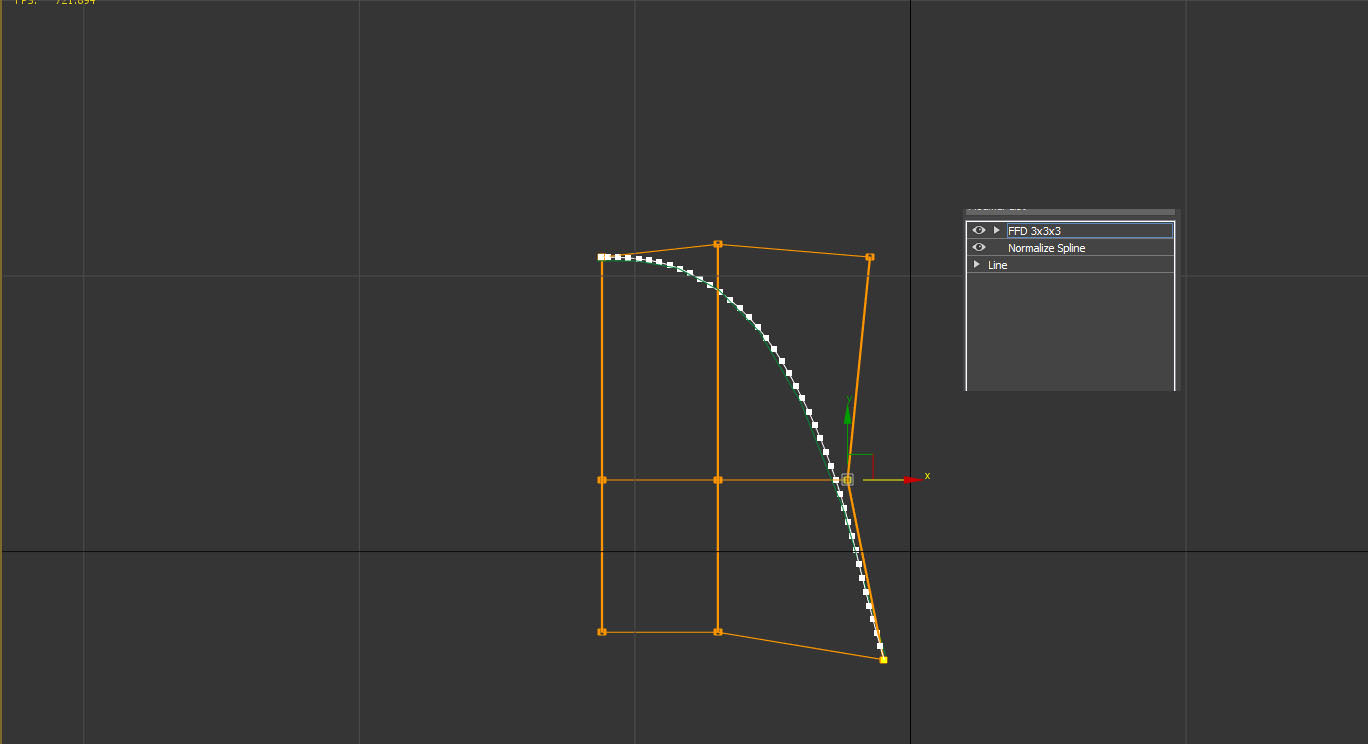Toggle the Normalize Spline modifier eye icon
The width and height of the screenshot is (1368, 744).
click(x=979, y=247)
